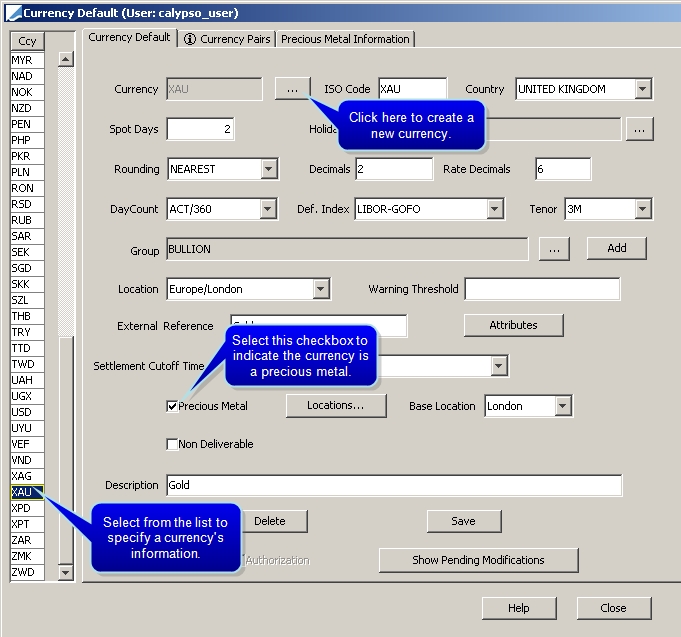This screenshot has height=637, width=681.
Task: Select XAU in the currency list
Action: [x=27, y=492]
